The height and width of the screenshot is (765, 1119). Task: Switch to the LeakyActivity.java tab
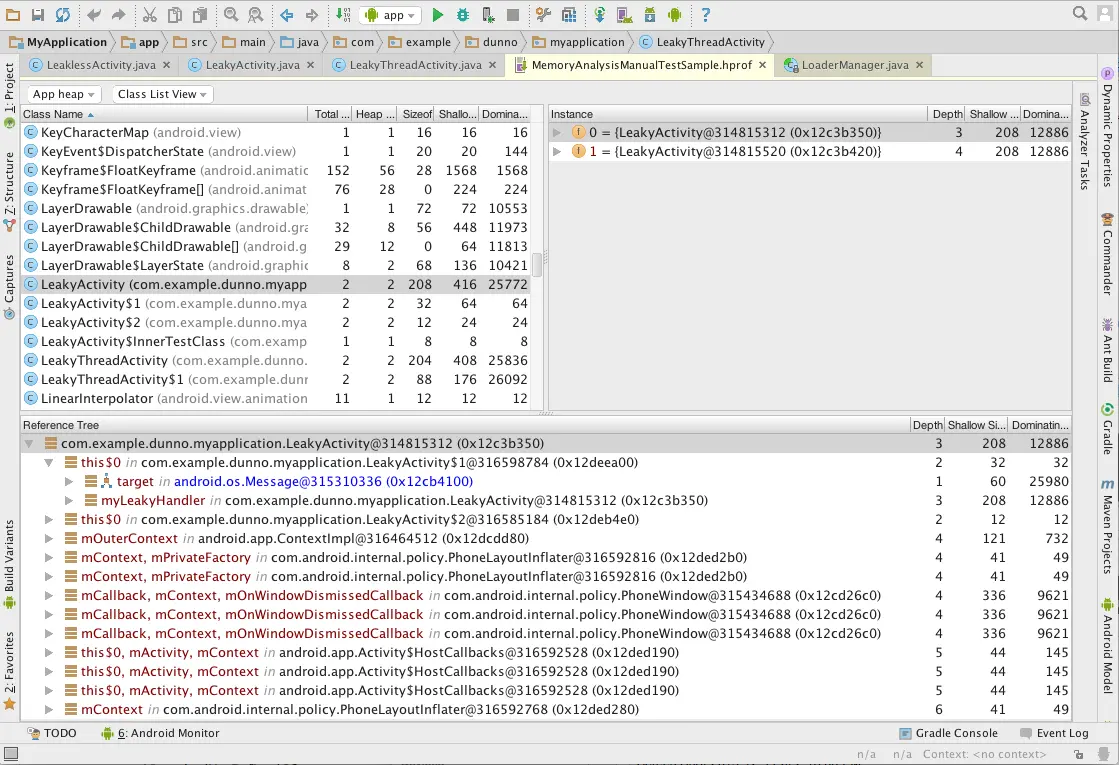[252, 65]
